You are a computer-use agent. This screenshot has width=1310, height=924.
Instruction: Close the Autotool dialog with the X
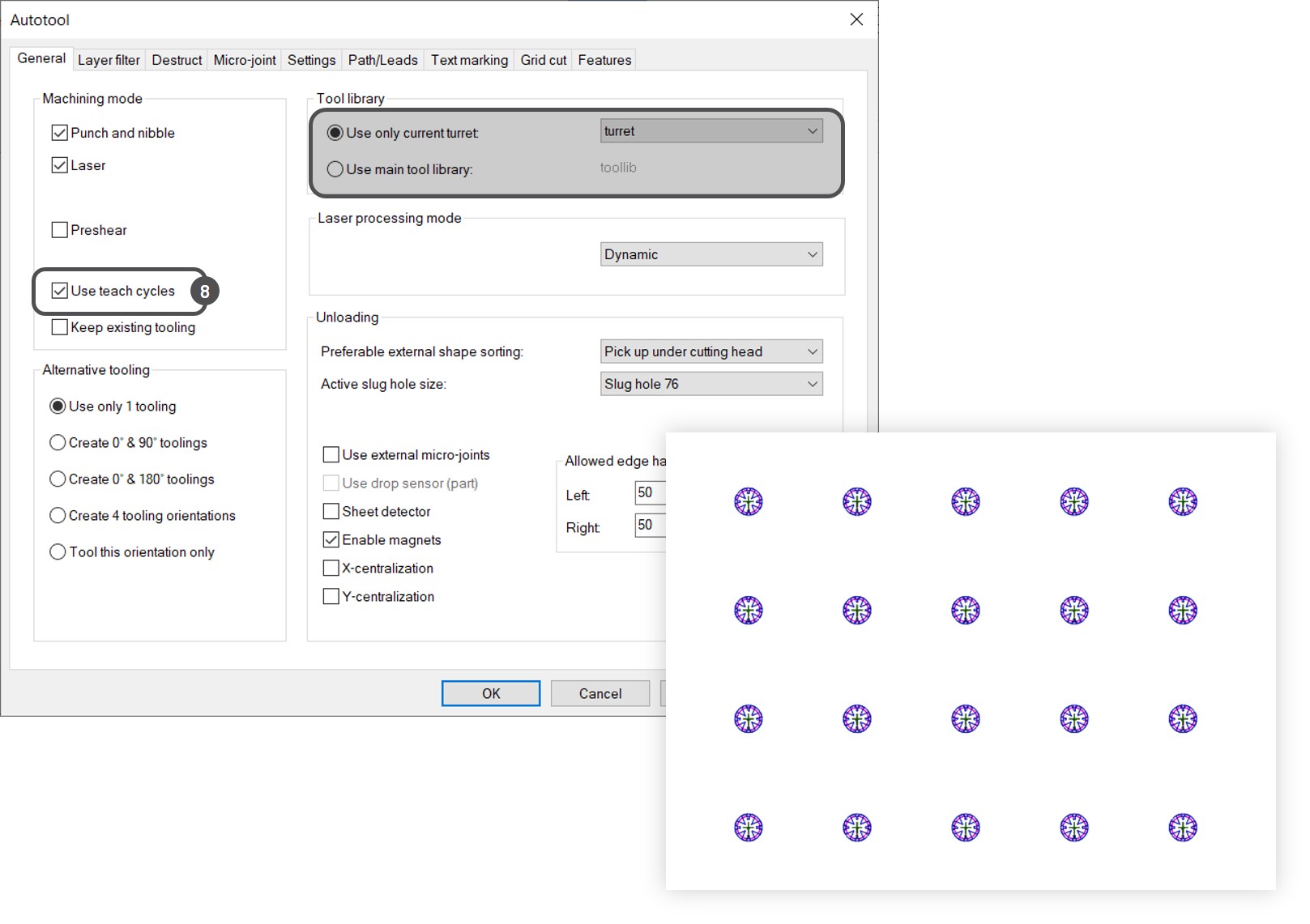pyautogui.click(x=856, y=19)
